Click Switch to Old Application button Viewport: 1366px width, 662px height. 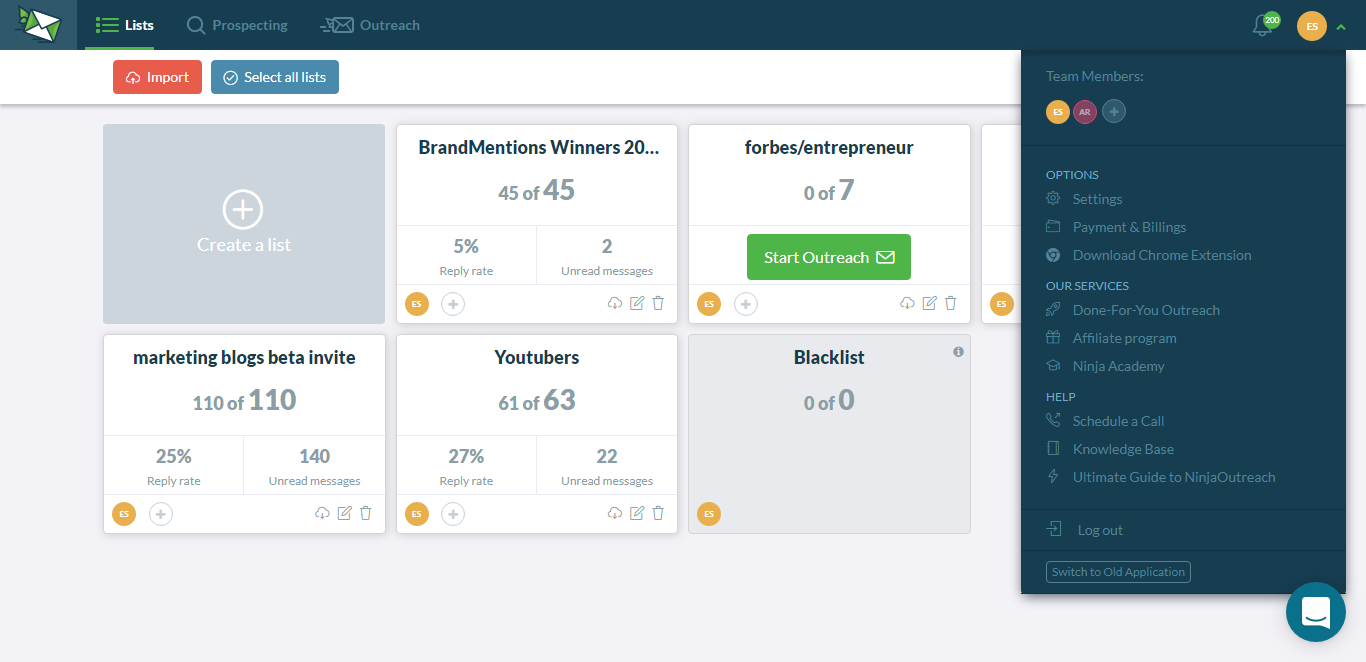click(x=1118, y=572)
